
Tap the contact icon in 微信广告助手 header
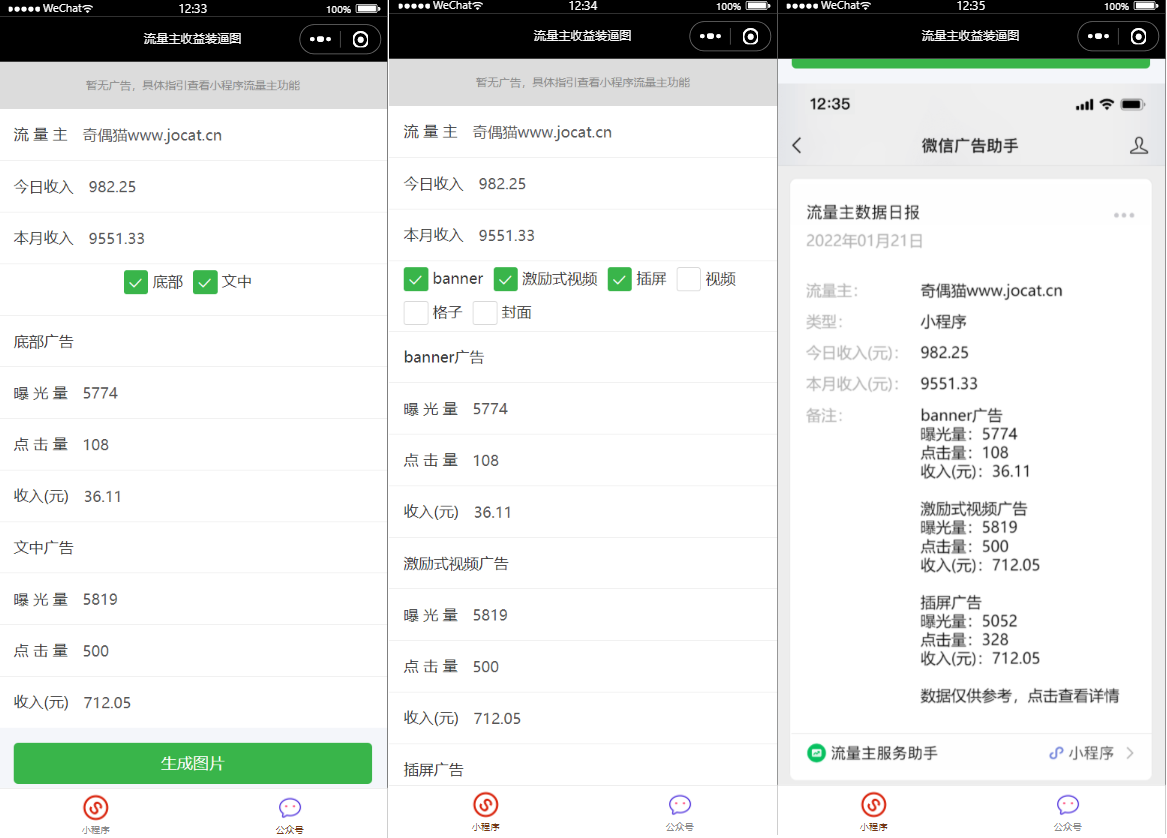pyautogui.click(x=1139, y=145)
